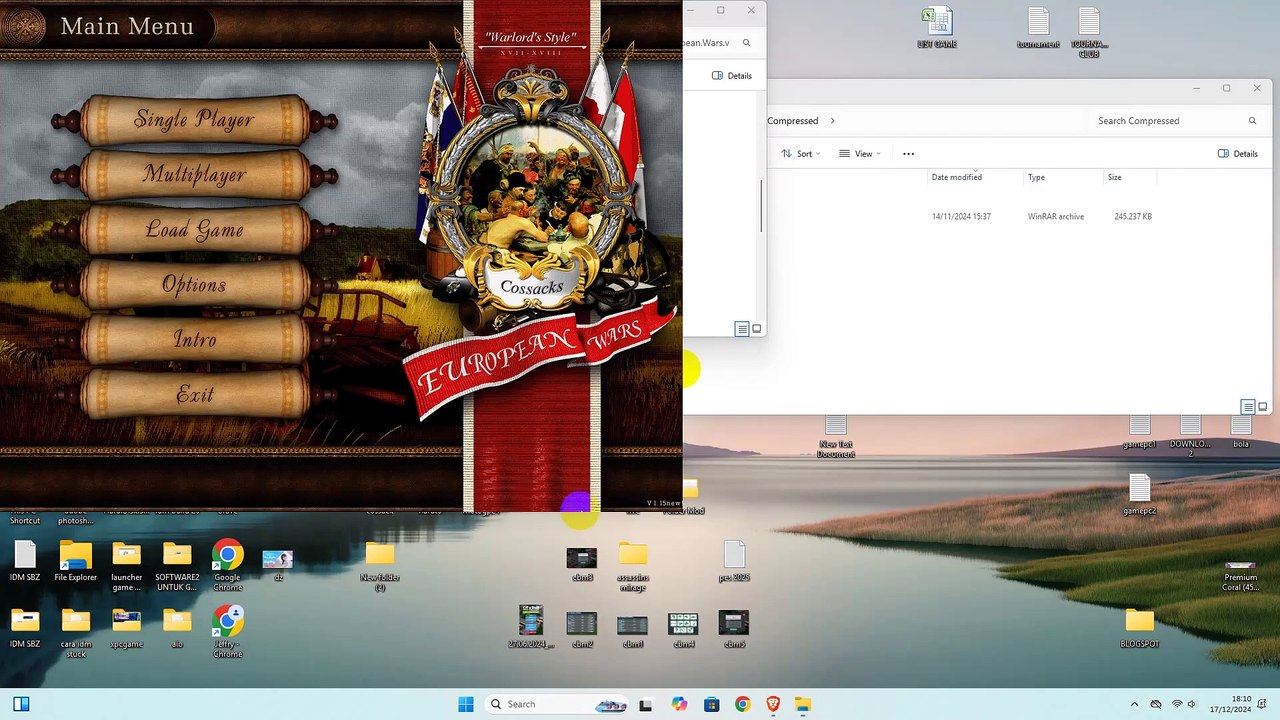The width and height of the screenshot is (1280, 720).
Task: Select the cbm4 image file
Action: pos(683,630)
